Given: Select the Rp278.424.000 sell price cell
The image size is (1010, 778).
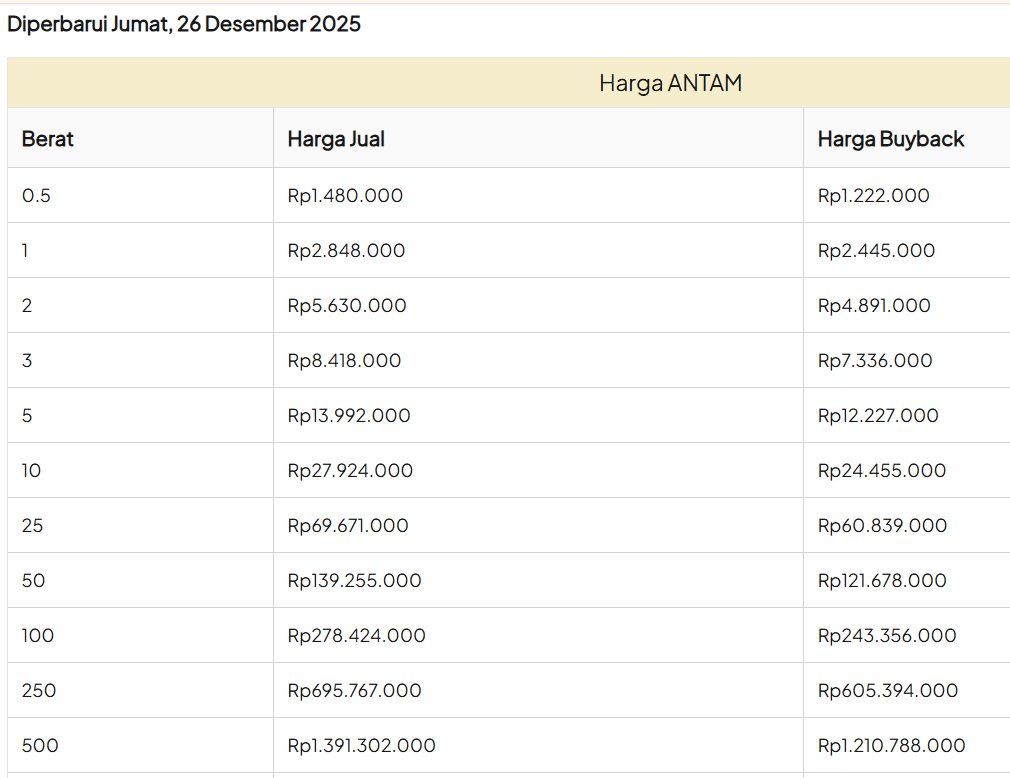Looking at the screenshot, I should (x=356, y=636).
